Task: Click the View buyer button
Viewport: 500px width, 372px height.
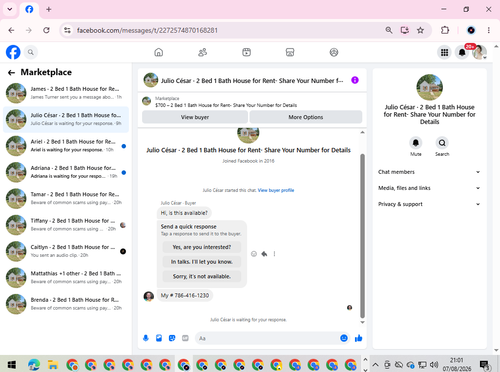Action: (195, 117)
